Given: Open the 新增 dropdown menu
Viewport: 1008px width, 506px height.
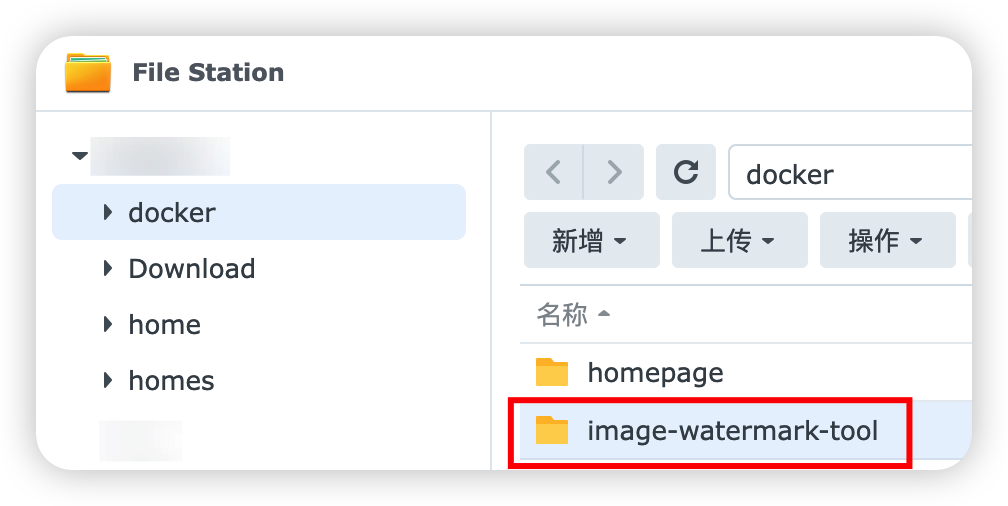Looking at the screenshot, I should (x=591, y=240).
